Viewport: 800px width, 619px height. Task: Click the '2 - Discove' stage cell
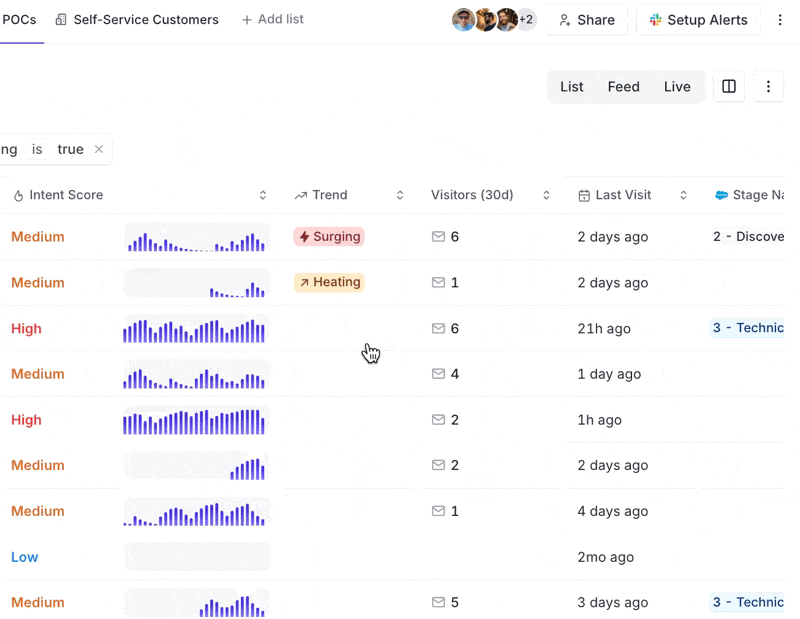tap(748, 236)
